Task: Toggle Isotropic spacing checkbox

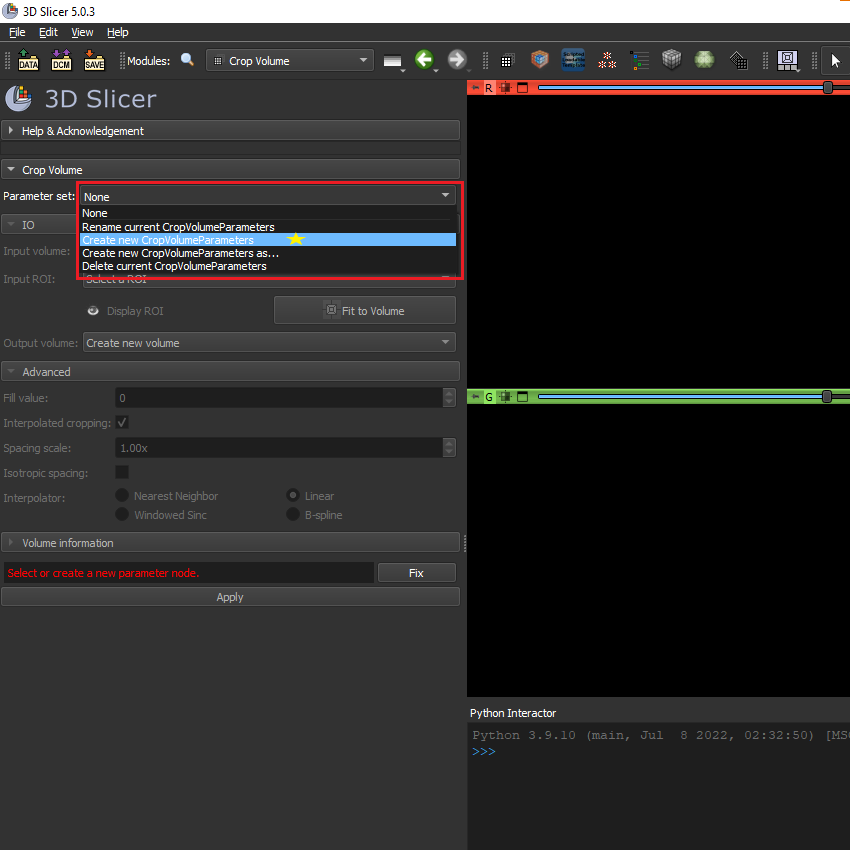Action: coord(123,472)
